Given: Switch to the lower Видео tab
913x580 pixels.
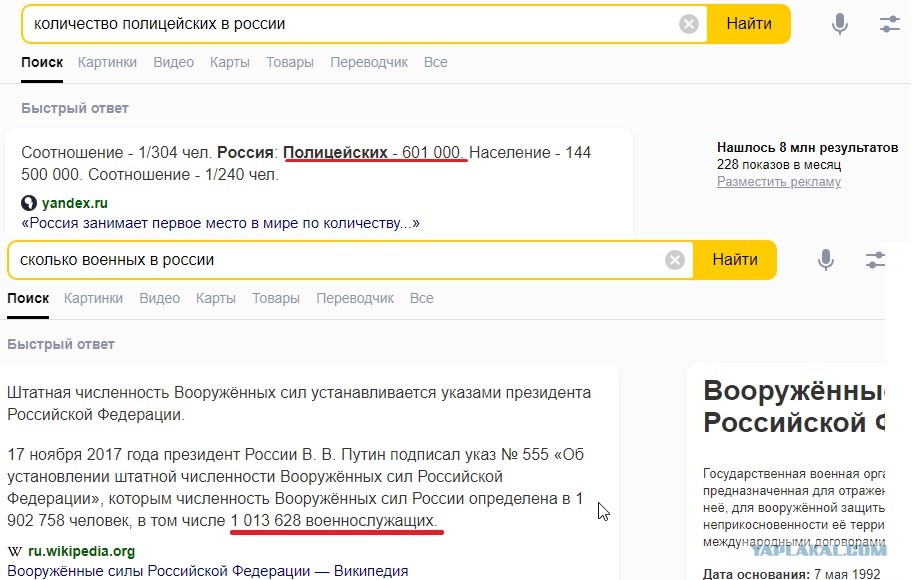Looking at the screenshot, I should pos(160,298).
